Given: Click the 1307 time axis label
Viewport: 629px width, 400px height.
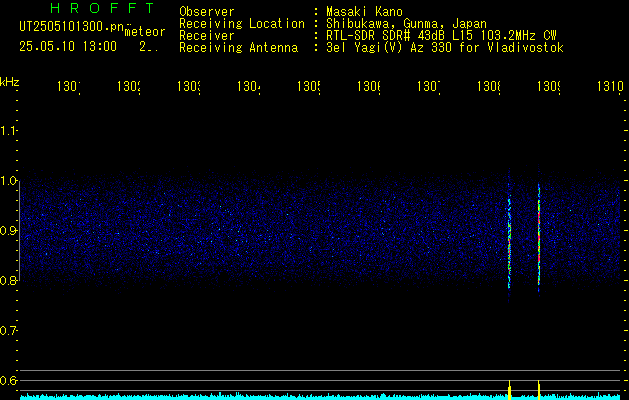Looking at the screenshot, I should [429, 86].
